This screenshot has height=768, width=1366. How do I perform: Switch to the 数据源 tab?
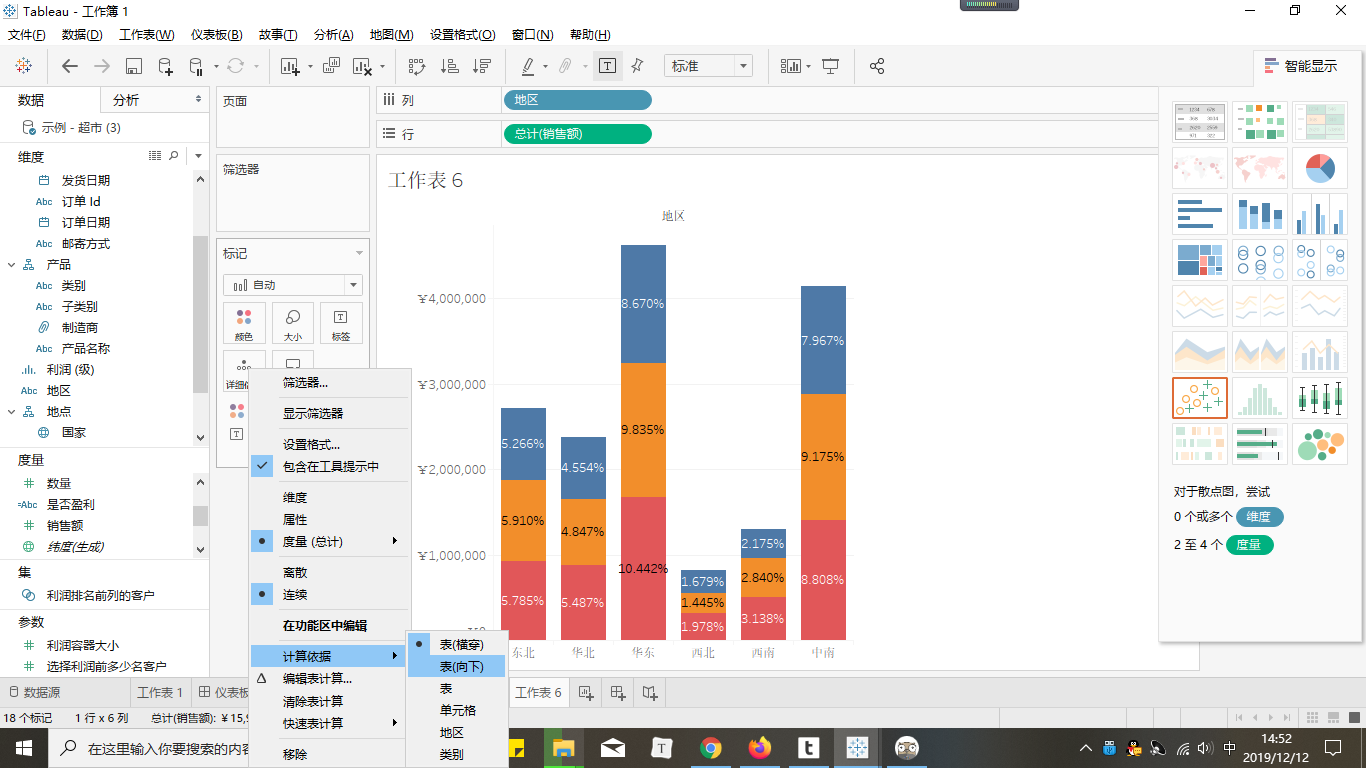34,692
